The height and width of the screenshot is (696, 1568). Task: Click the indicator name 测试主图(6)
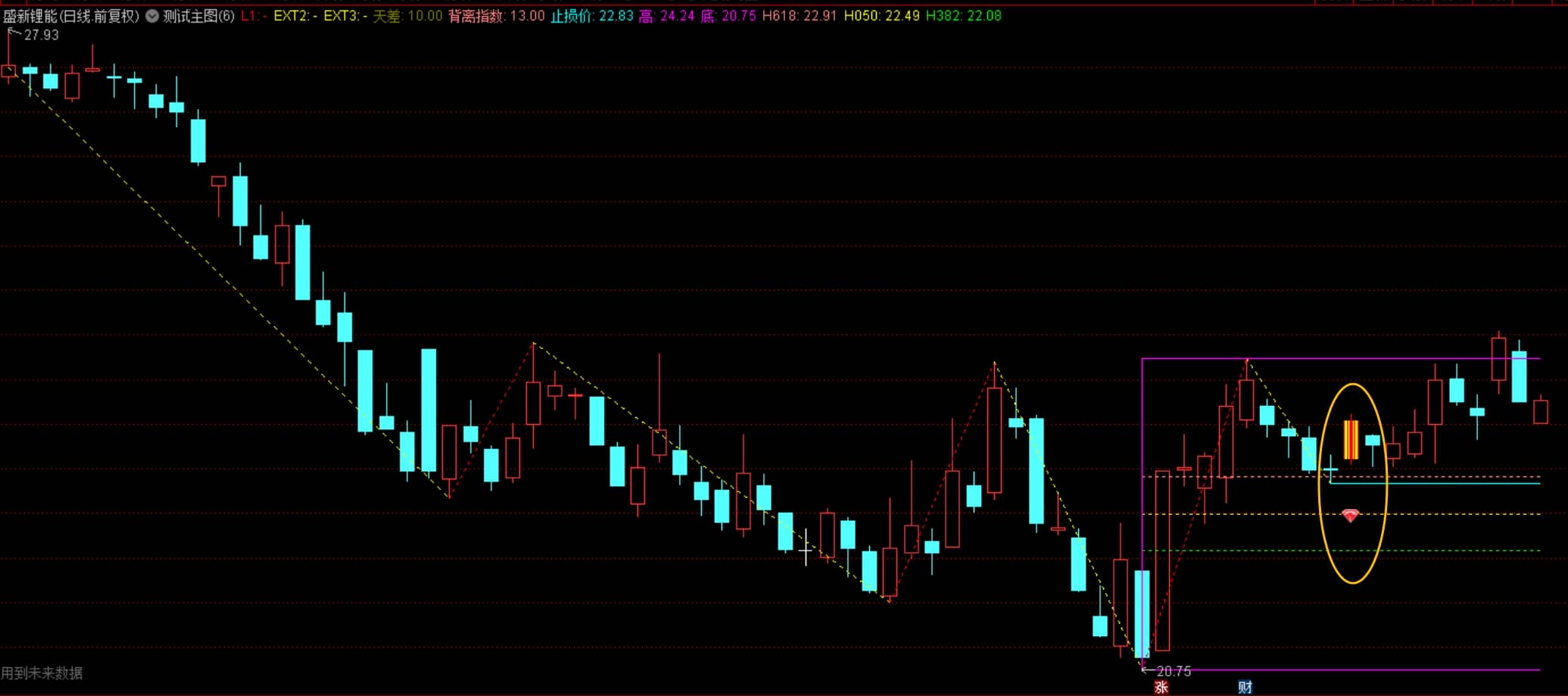coord(199,16)
